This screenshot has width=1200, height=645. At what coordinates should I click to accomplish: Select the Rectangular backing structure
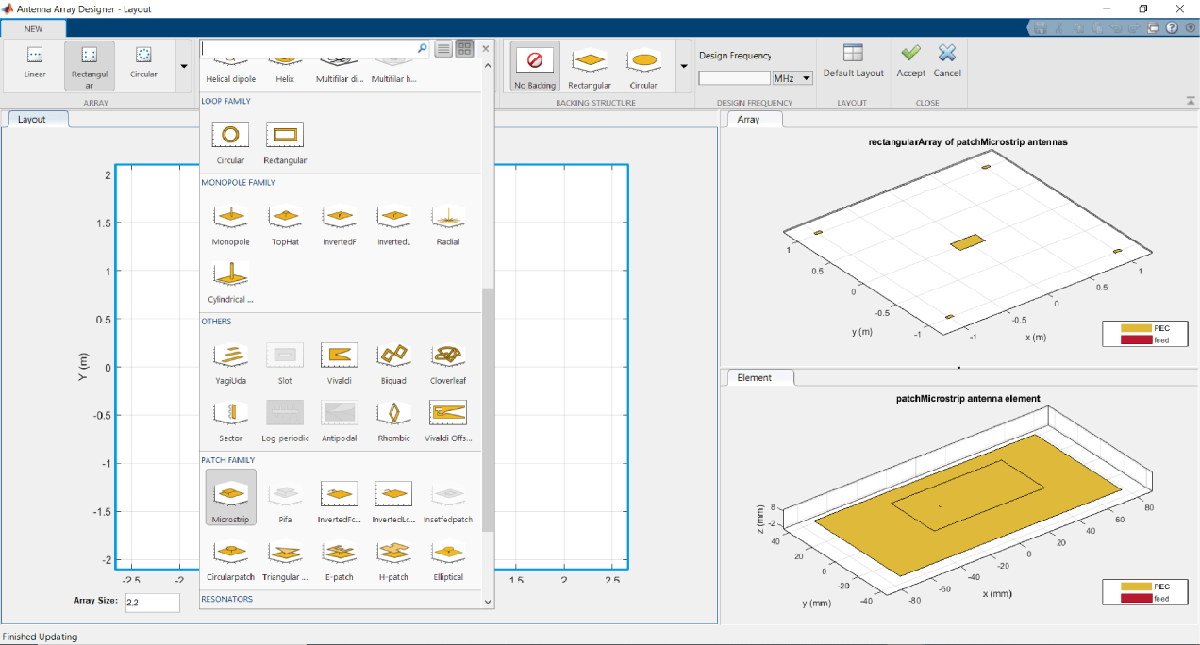[x=589, y=67]
